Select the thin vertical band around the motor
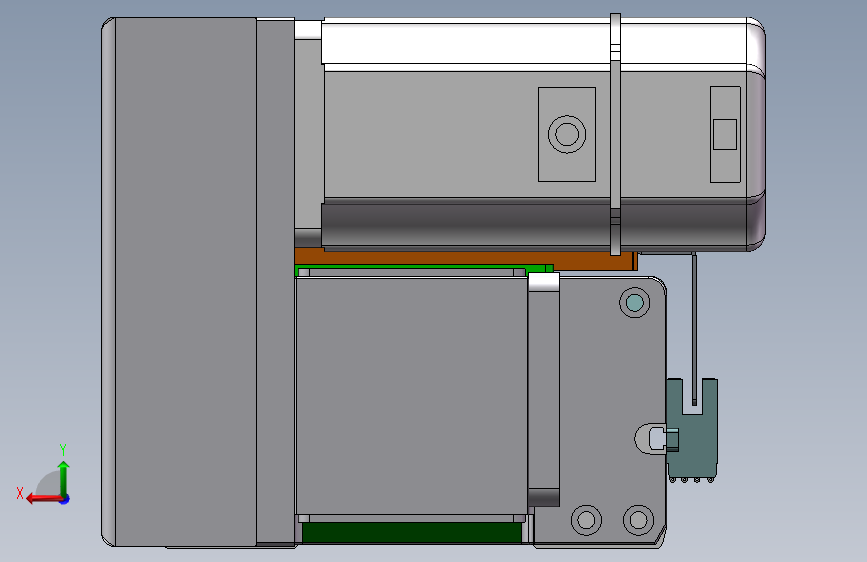 (615, 134)
